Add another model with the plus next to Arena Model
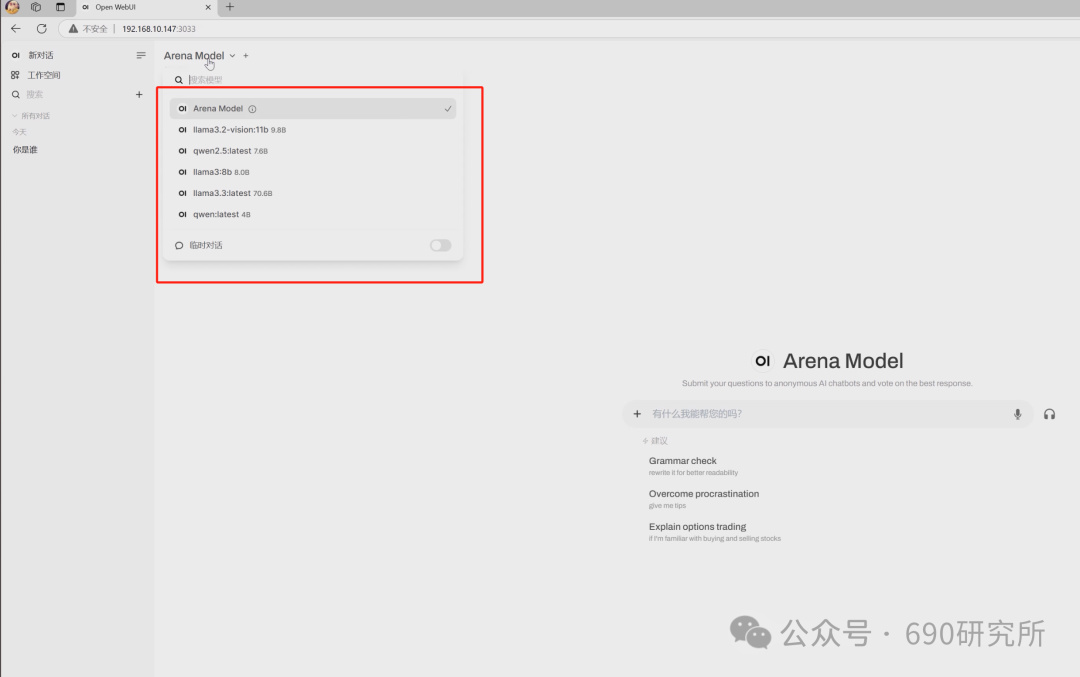The width and height of the screenshot is (1080, 677). [246, 56]
